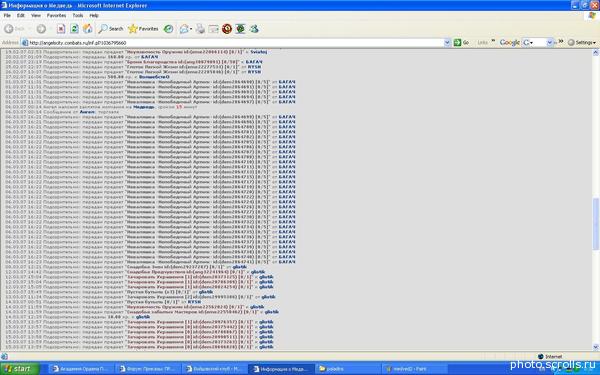Click the address bar URL field

tap(235, 43)
